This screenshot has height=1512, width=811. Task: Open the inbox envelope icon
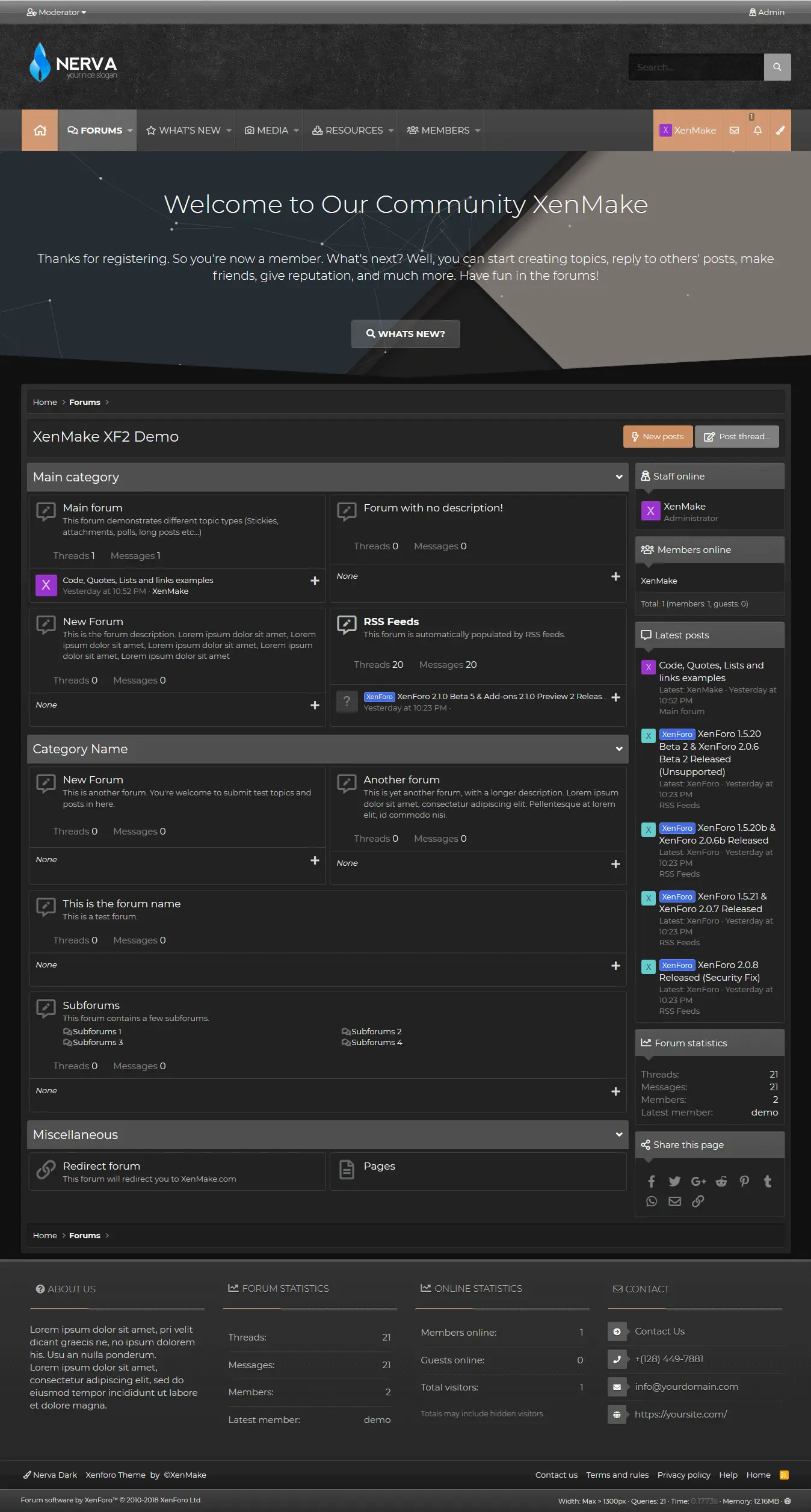point(734,130)
